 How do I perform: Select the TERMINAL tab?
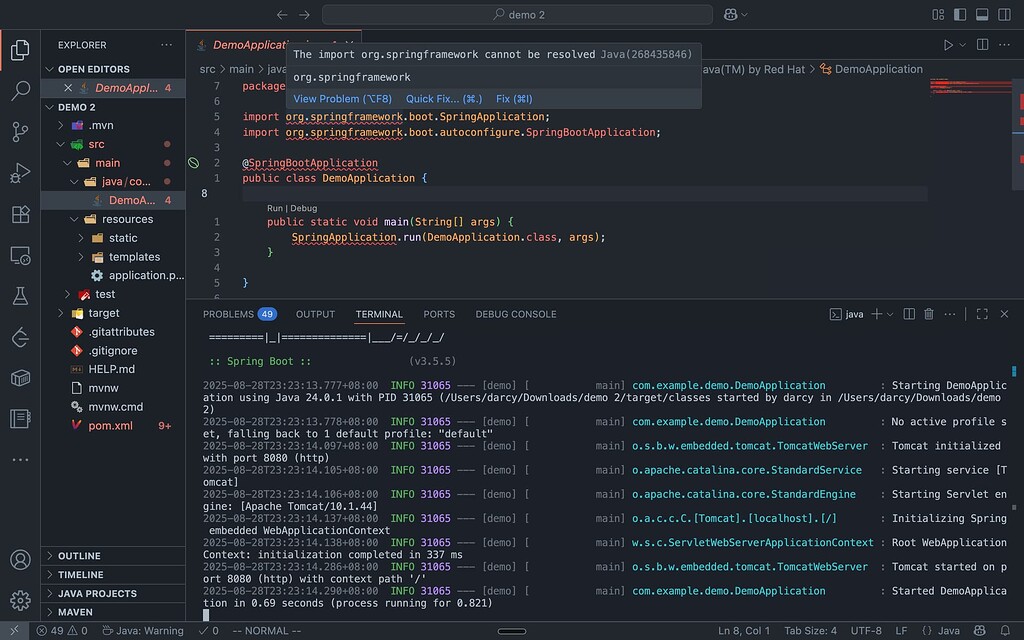379,314
